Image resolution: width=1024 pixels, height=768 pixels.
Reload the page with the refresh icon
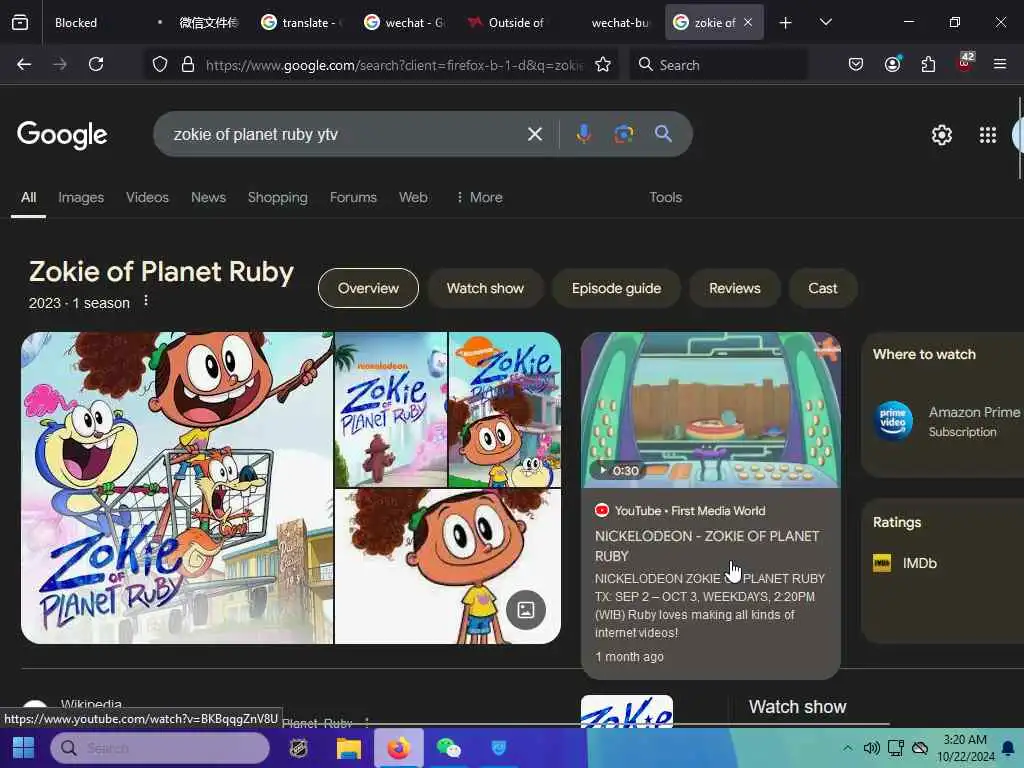click(96, 64)
